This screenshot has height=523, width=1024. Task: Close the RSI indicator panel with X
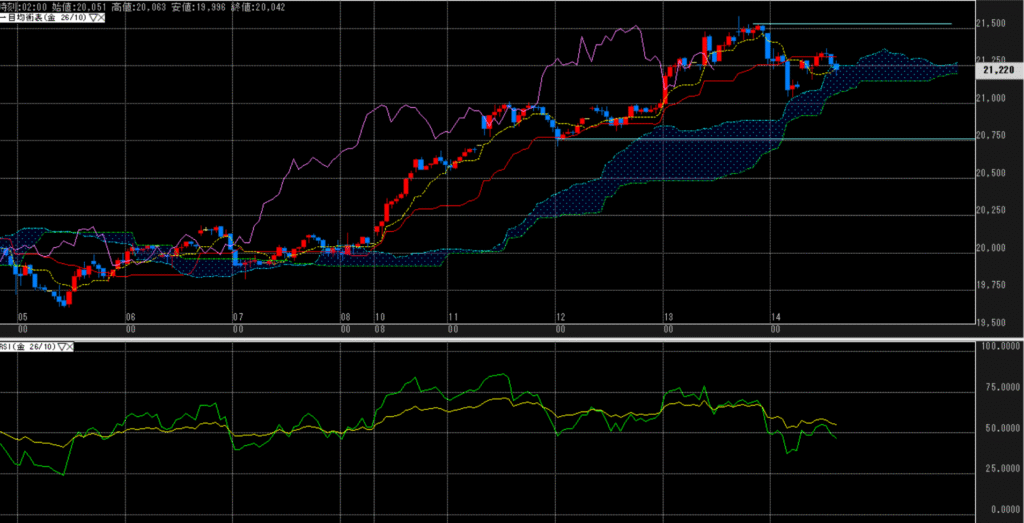(71, 347)
